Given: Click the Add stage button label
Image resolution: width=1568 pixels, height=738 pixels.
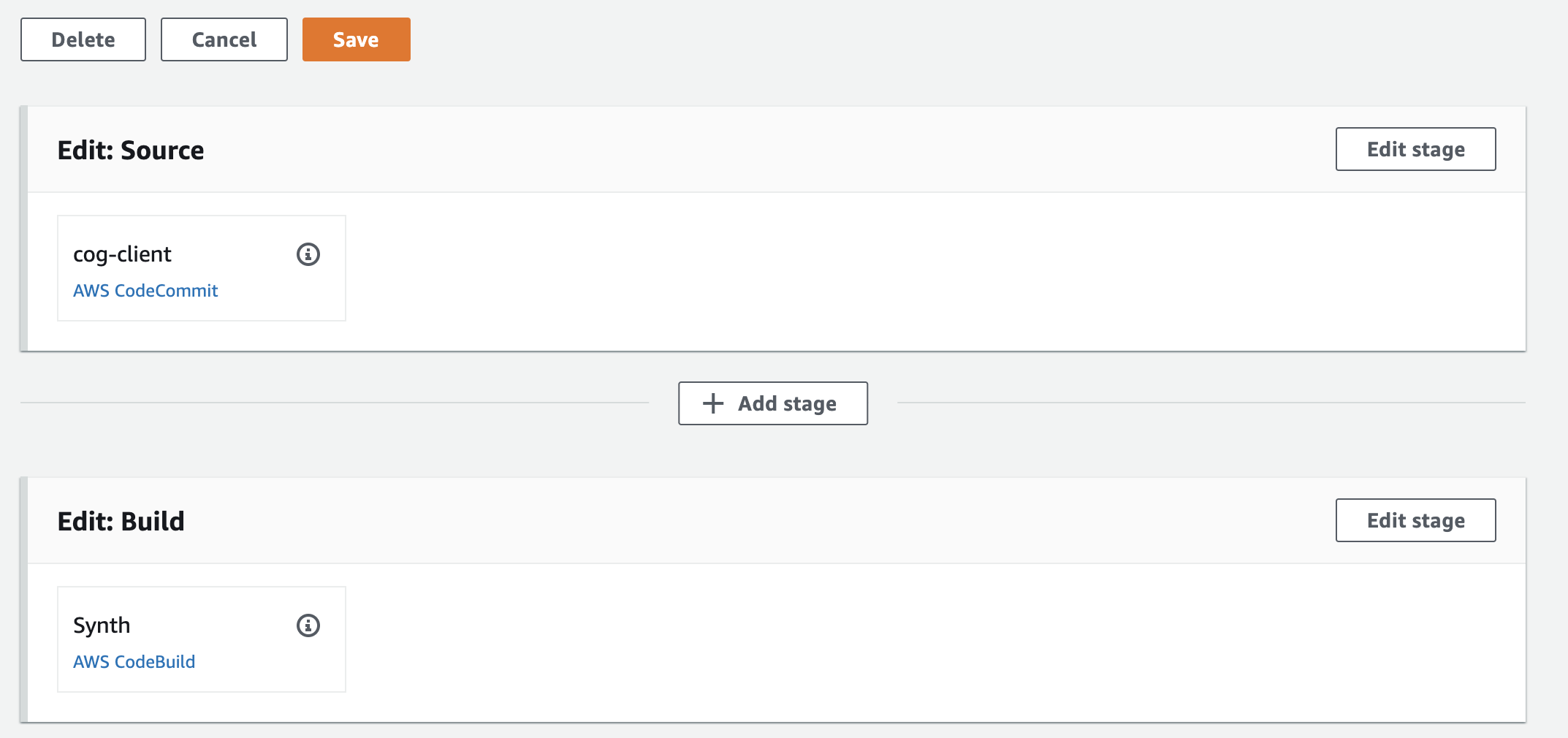Looking at the screenshot, I should [x=787, y=403].
